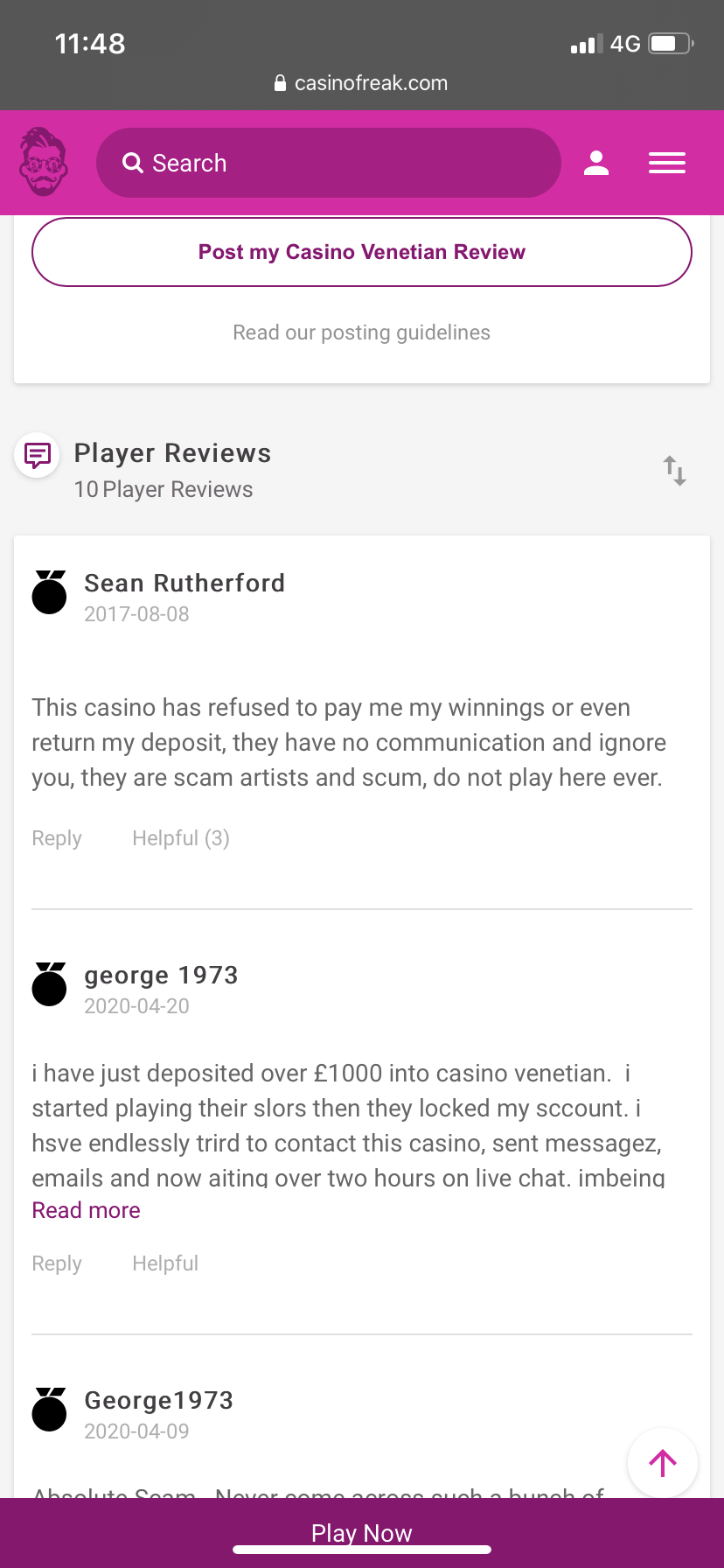This screenshot has width=724, height=1568.
Task: Tap Sean Rutherford's medal avatar icon
Action: coord(49,592)
